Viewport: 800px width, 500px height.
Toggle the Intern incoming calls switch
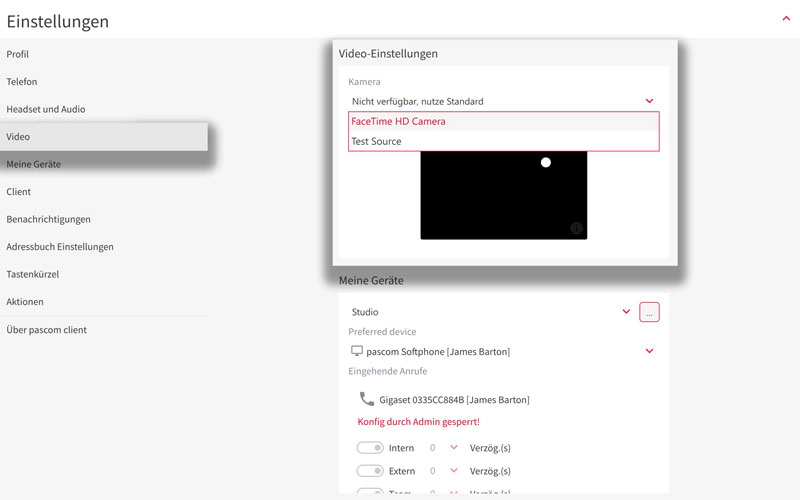tap(370, 448)
